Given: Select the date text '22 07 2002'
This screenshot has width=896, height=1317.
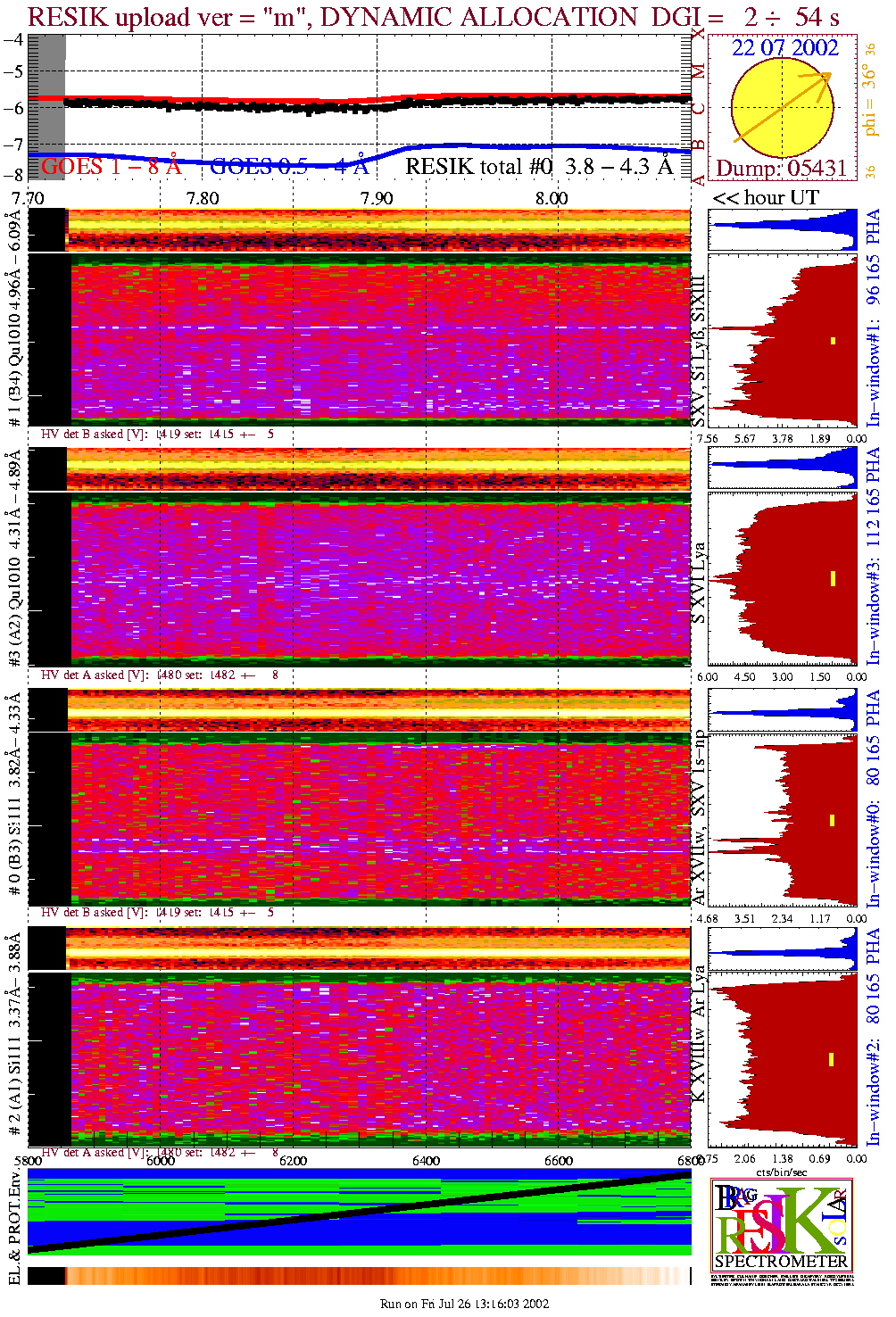Looking at the screenshot, I should click(785, 47).
